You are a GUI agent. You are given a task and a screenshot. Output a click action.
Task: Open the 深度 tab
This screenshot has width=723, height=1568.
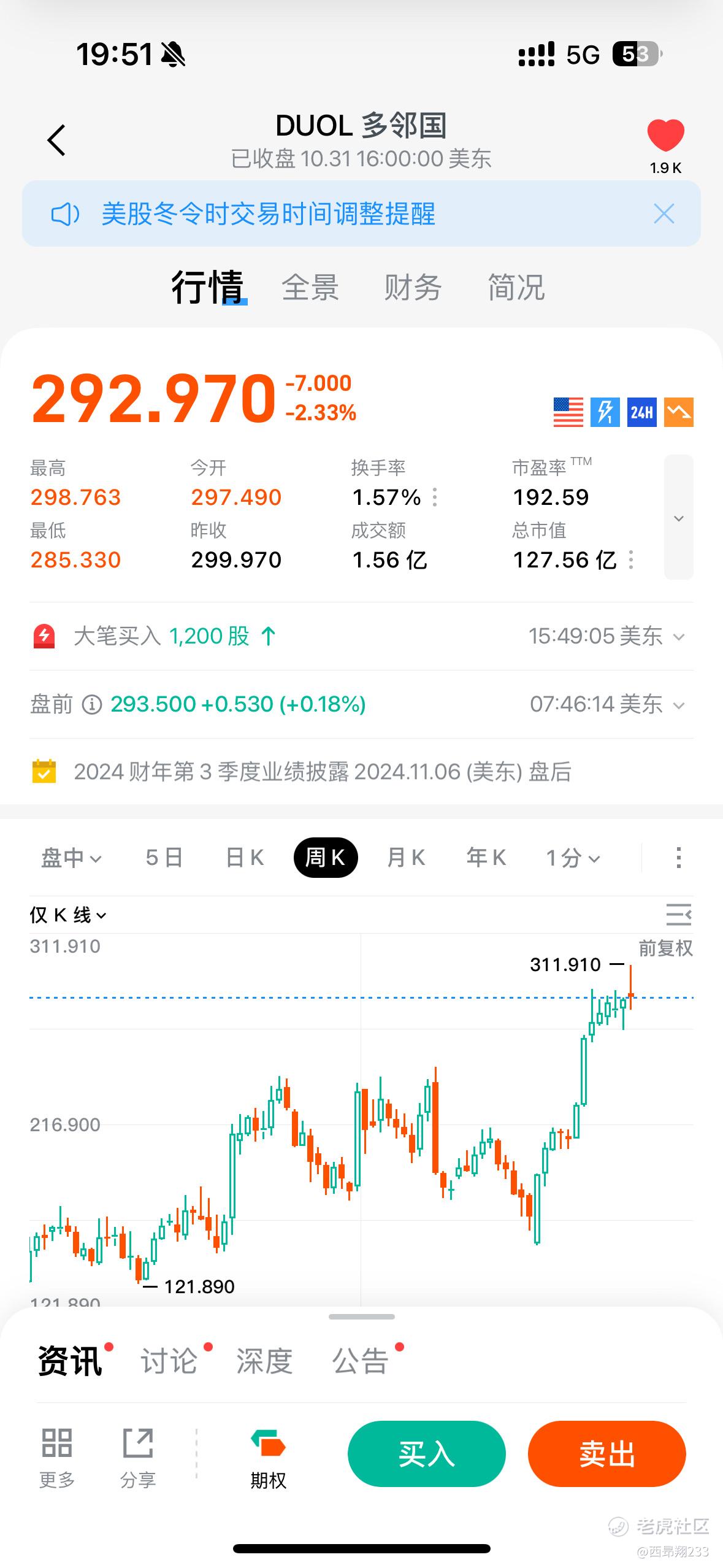click(264, 1361)
